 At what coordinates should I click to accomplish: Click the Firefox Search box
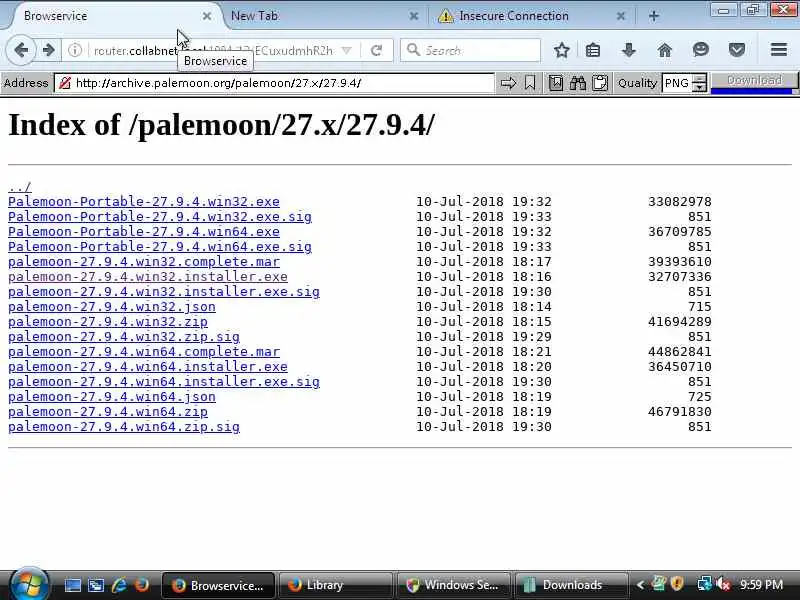(x=470, y=50)
